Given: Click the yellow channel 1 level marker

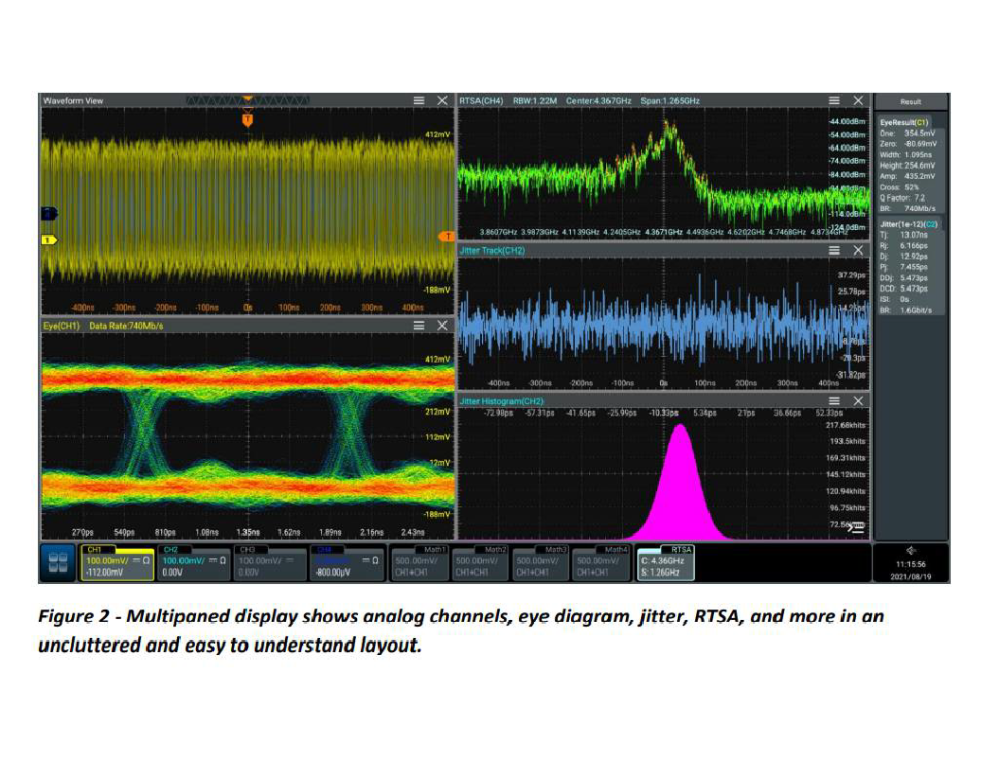Looking at the screenshot, I should point(47,240).
